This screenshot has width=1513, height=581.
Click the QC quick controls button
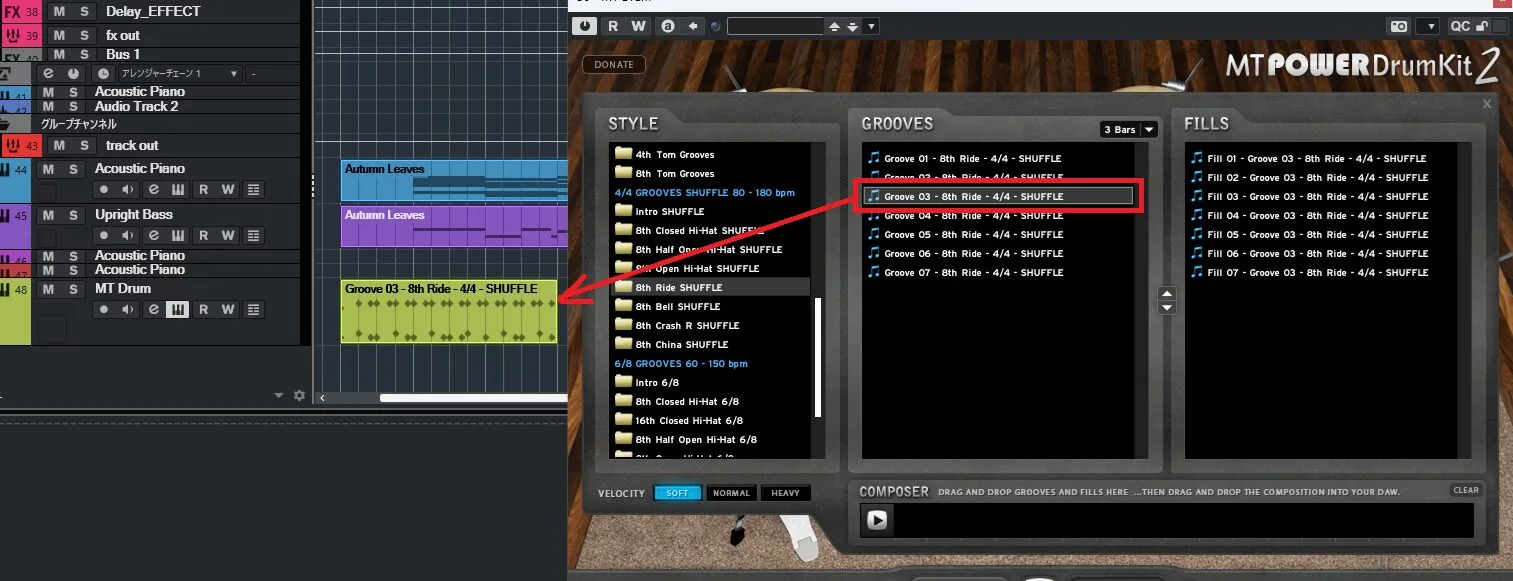[x=1460, y=26]
